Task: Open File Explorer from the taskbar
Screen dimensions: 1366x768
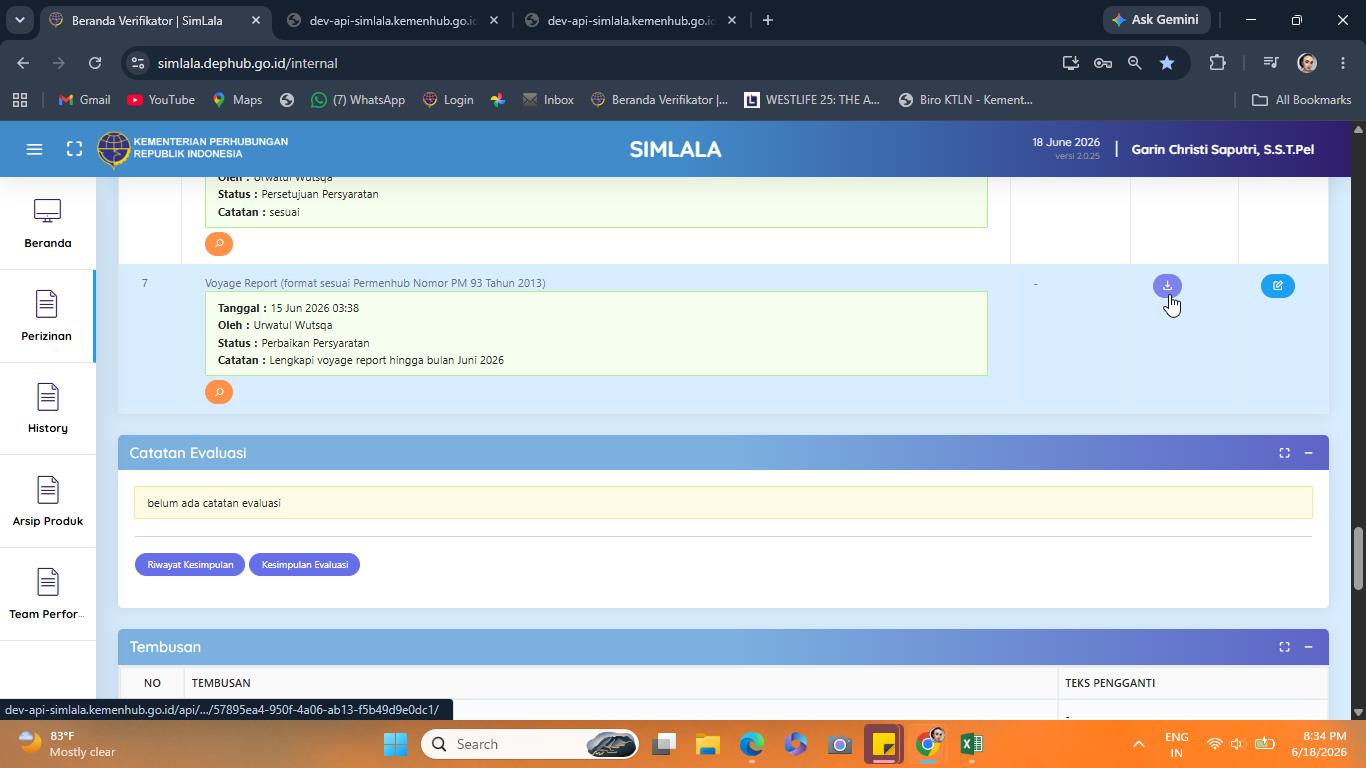Action: click(708, 744)
